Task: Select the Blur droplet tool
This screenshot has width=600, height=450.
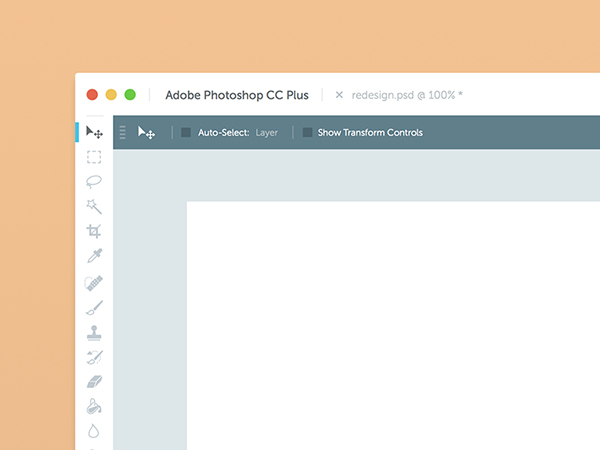Action: [94, 431]
